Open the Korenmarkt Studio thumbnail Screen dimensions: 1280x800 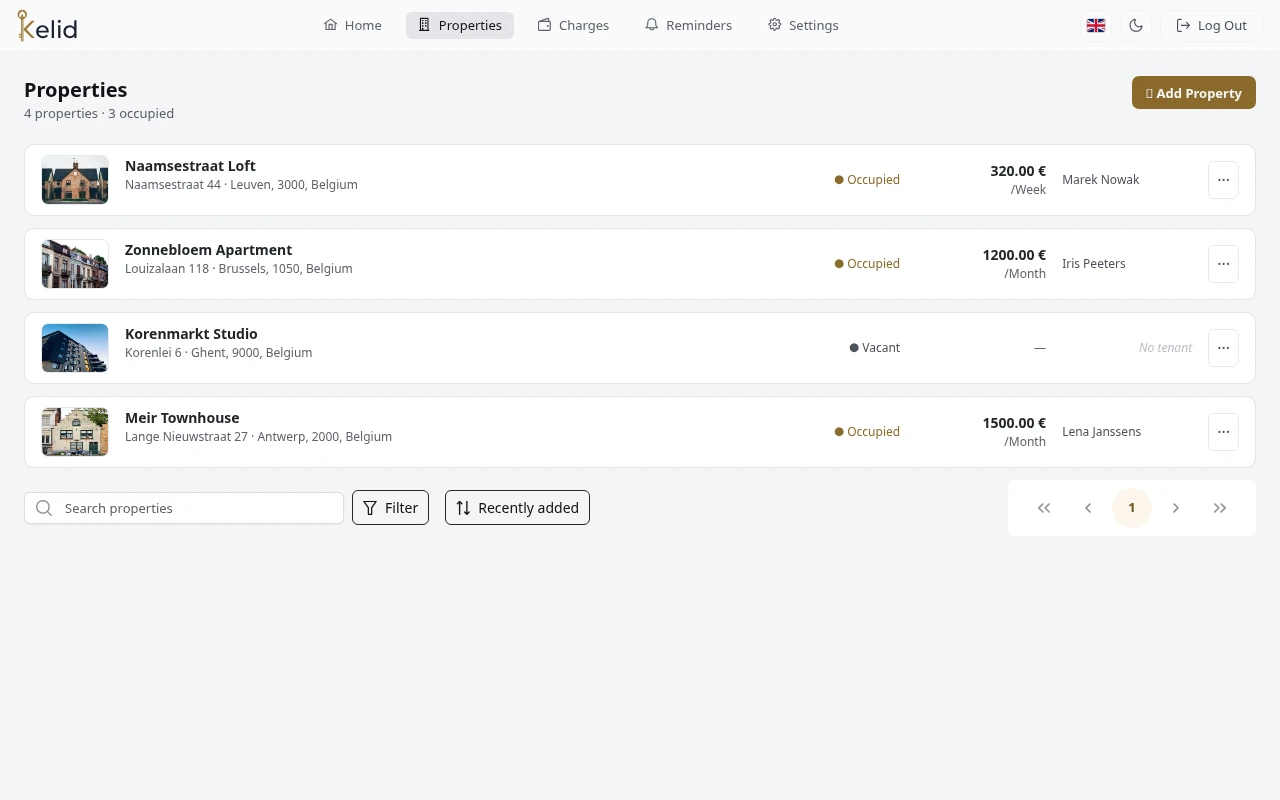point(75,348)
